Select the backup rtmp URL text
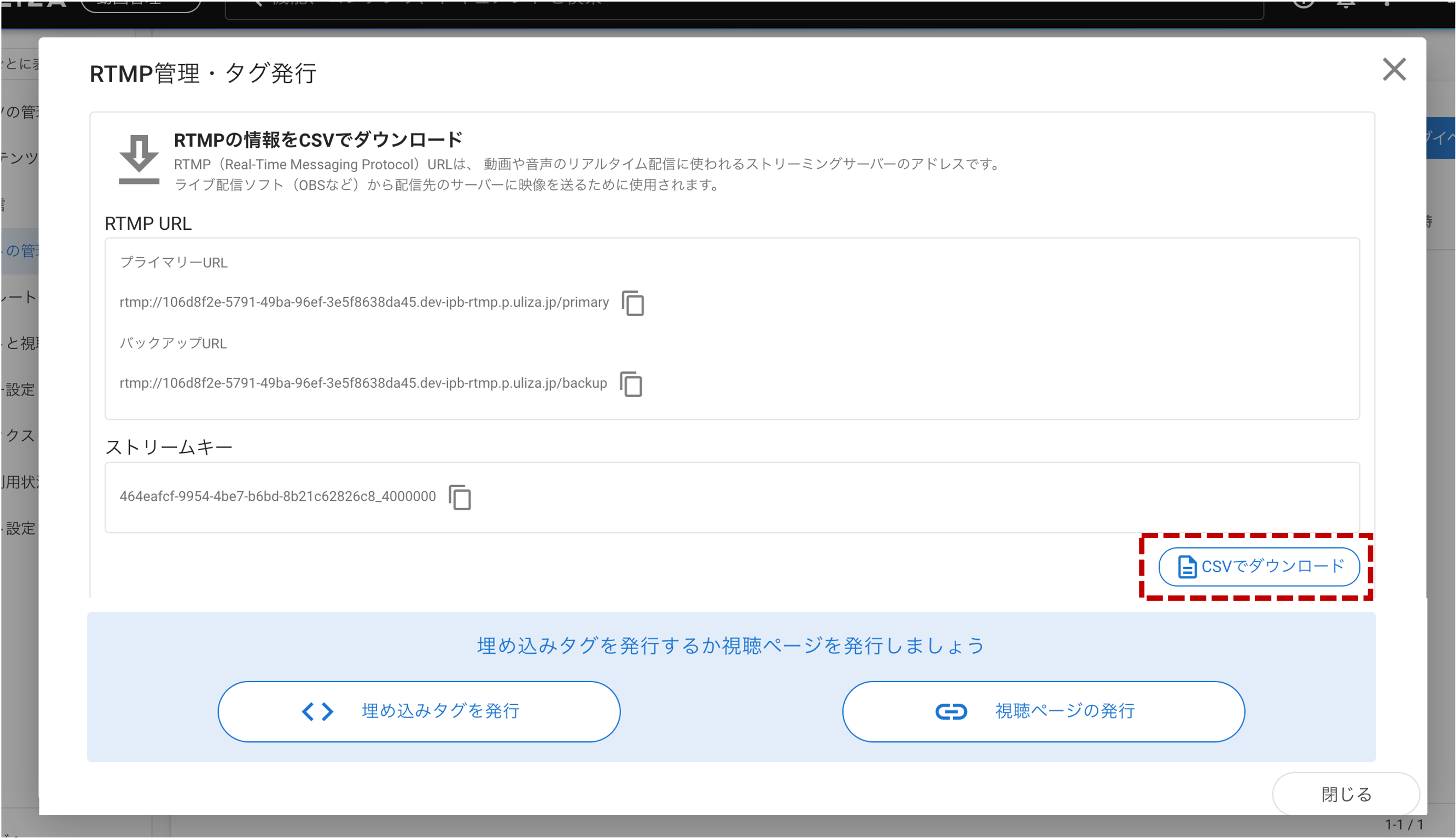This screenshot has width=1456, height=839. tap(363, 383)
